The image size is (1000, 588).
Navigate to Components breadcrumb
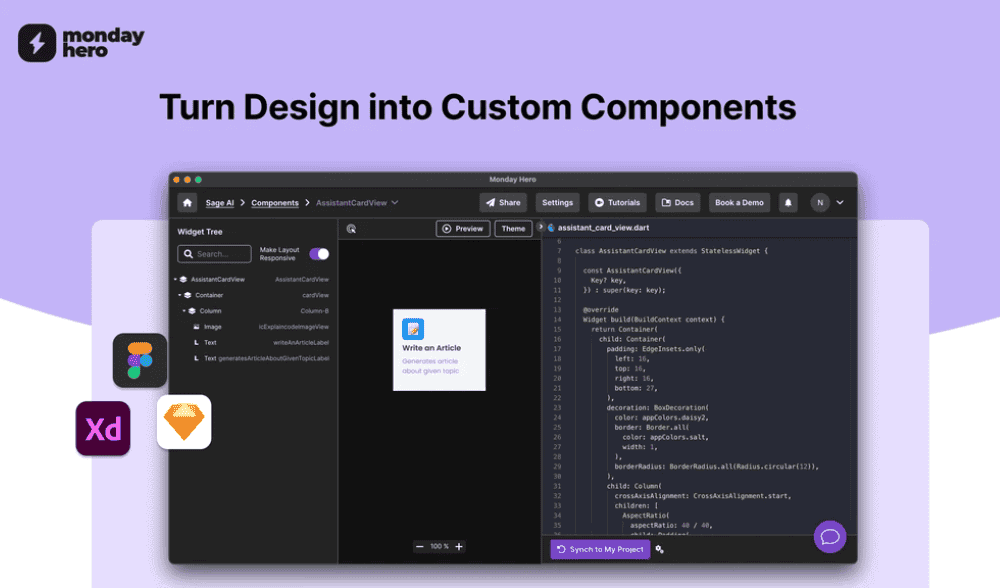(274, 203)
